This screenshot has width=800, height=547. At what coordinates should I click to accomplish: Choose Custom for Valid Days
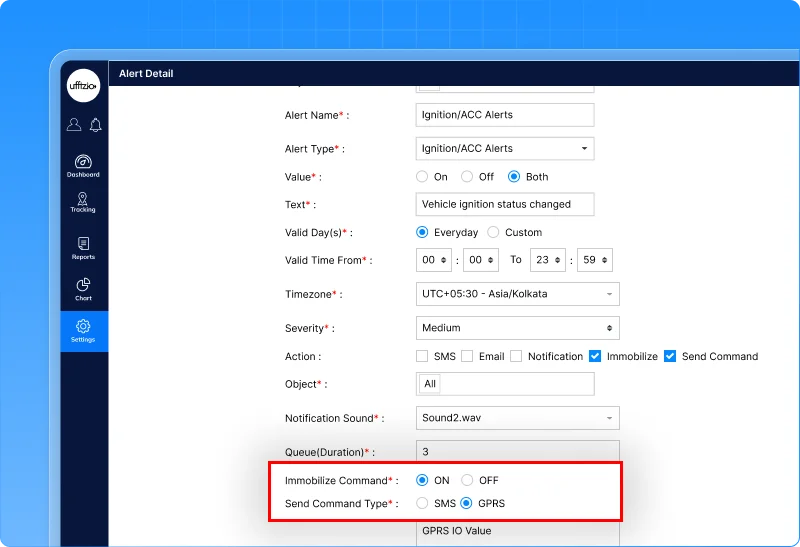493,232
